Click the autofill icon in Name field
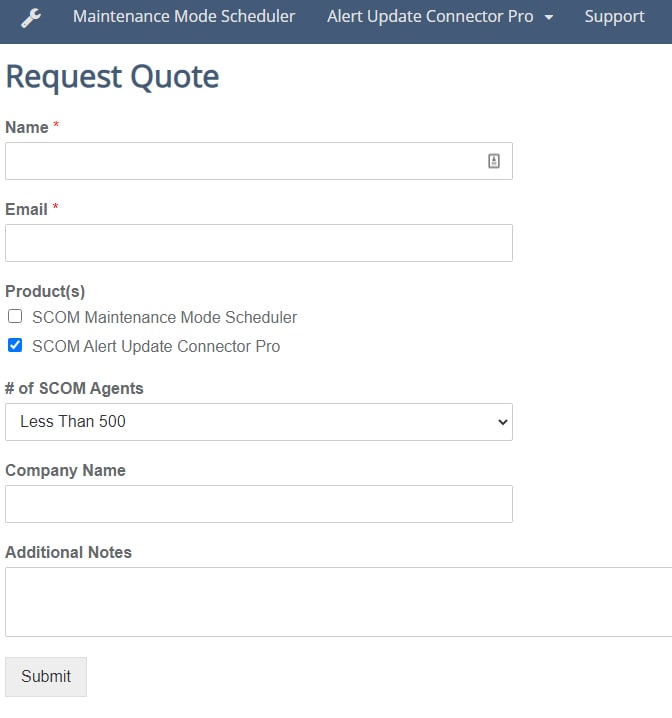 (493, 161)
